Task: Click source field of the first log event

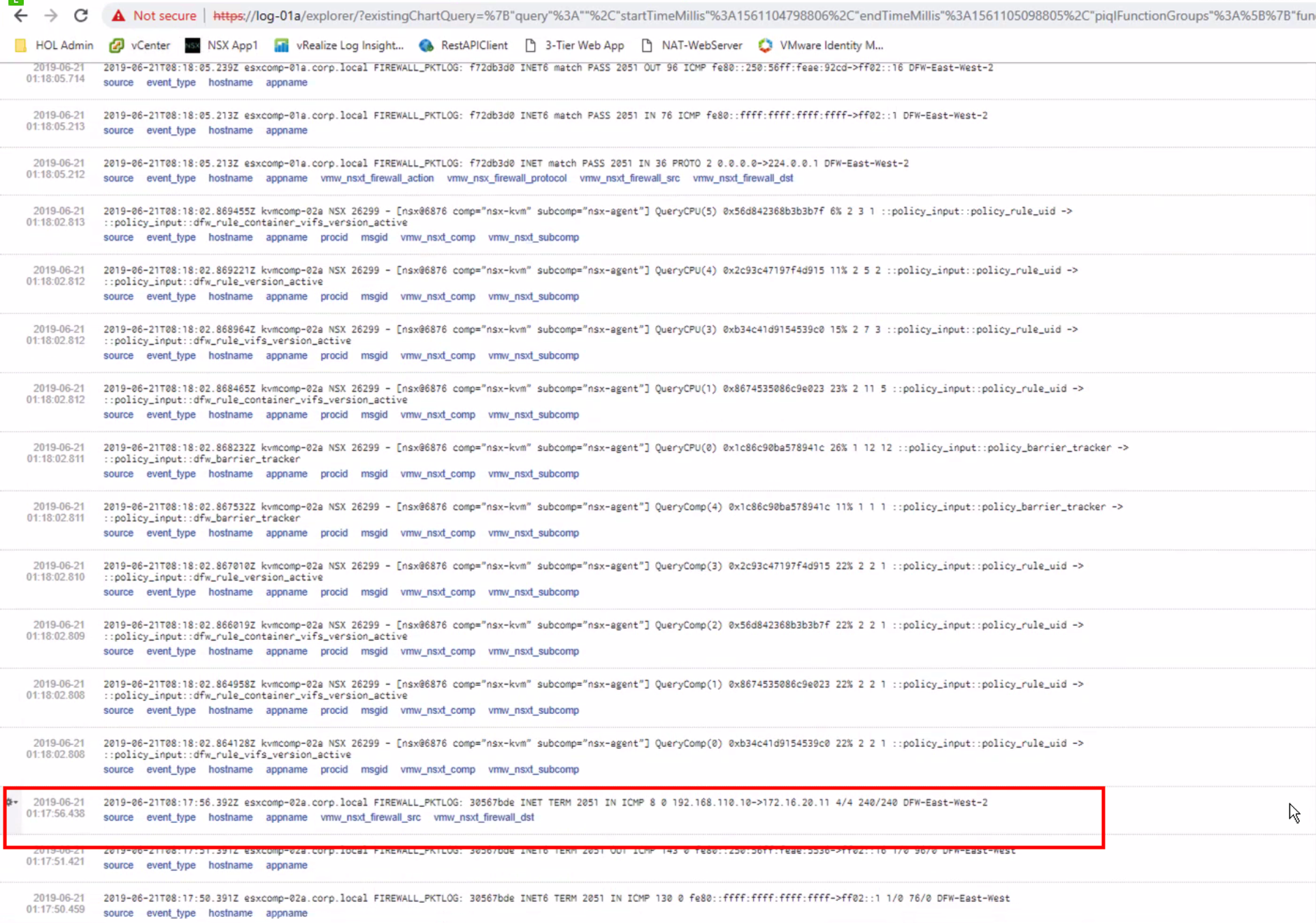Action: point(118,83)
